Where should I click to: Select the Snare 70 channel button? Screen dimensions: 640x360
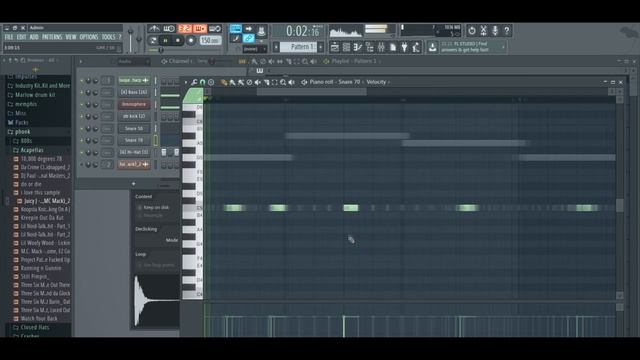[x=134, y=140]
